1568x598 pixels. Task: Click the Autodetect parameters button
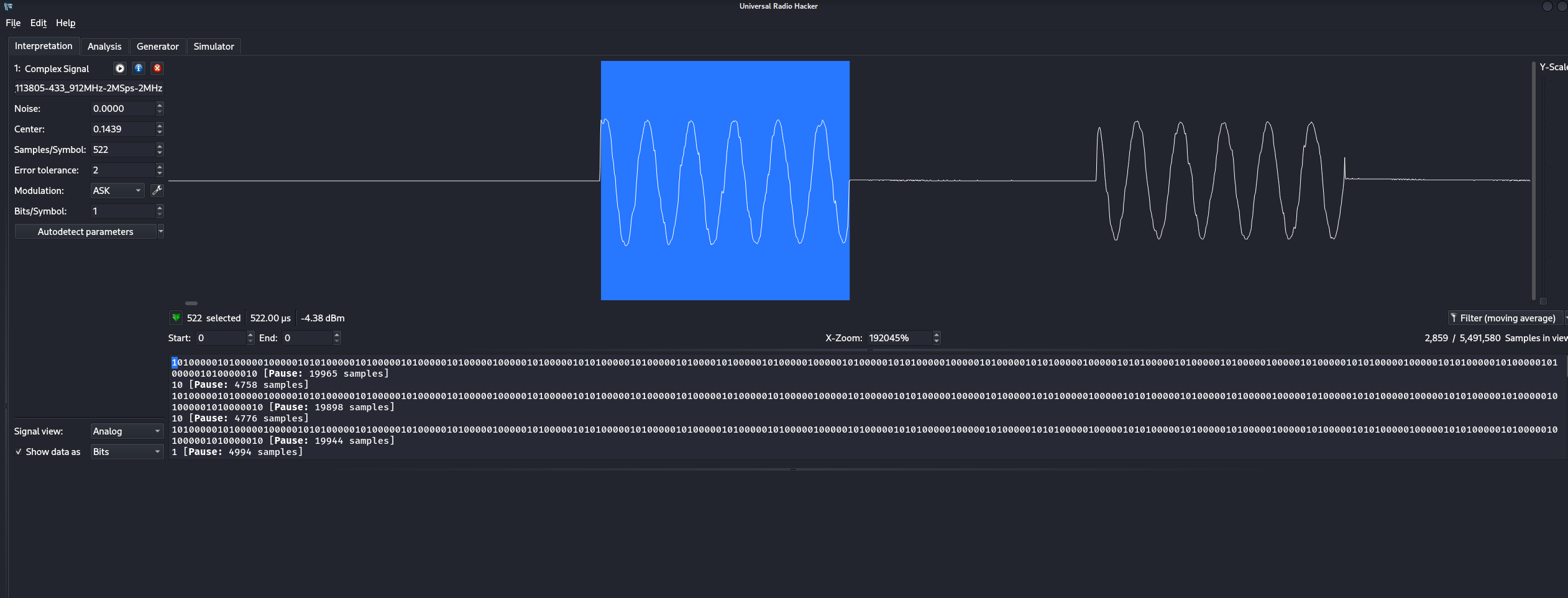[x=85, y=231]
